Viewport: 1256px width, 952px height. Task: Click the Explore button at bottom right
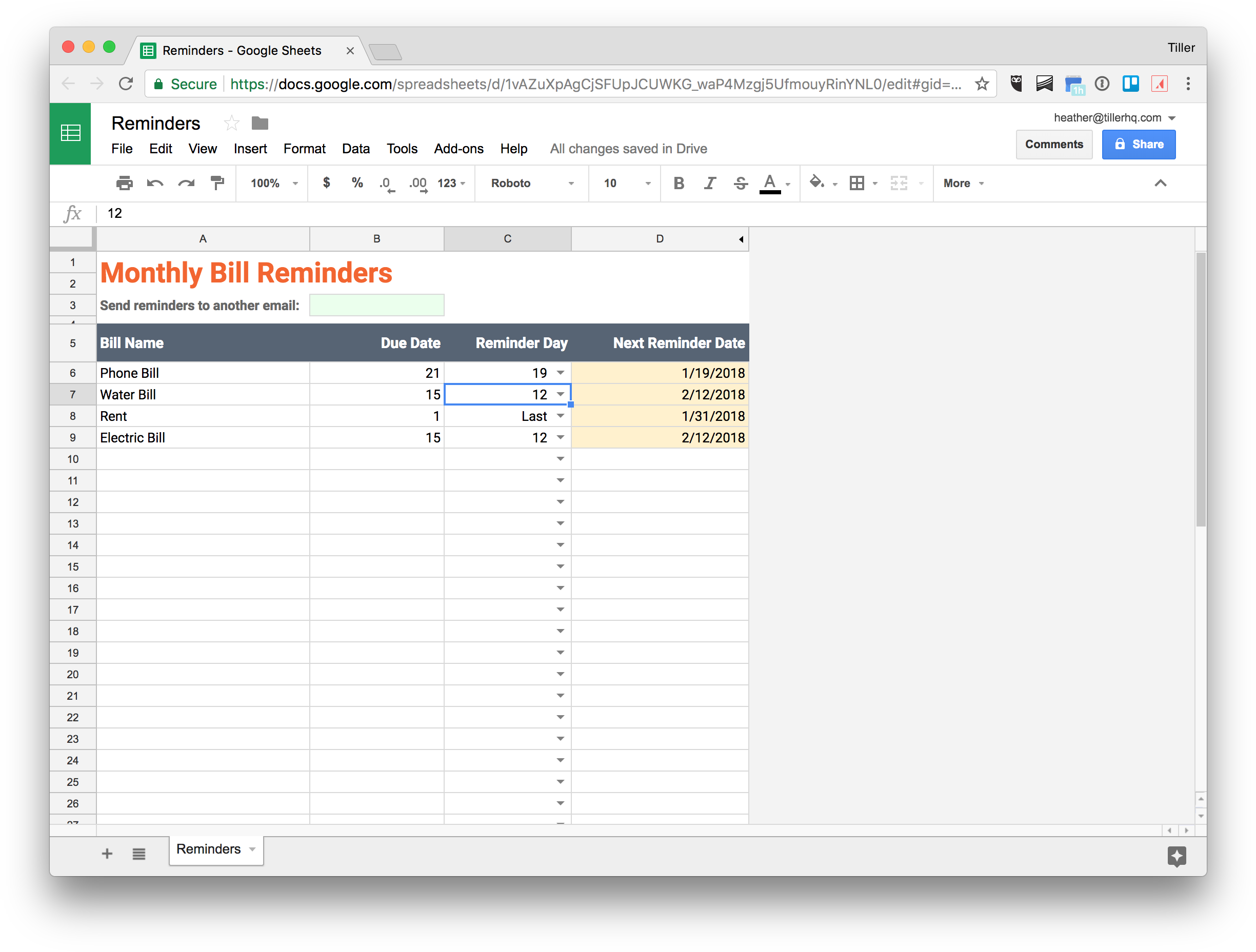tap(1177, 856)
